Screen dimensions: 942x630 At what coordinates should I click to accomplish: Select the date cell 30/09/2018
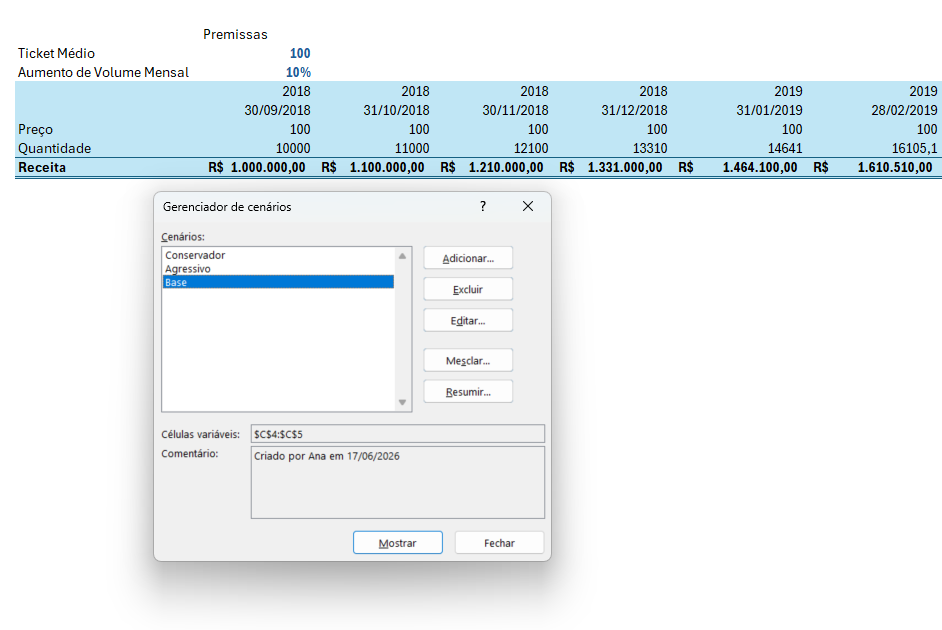tap(278, 110)
